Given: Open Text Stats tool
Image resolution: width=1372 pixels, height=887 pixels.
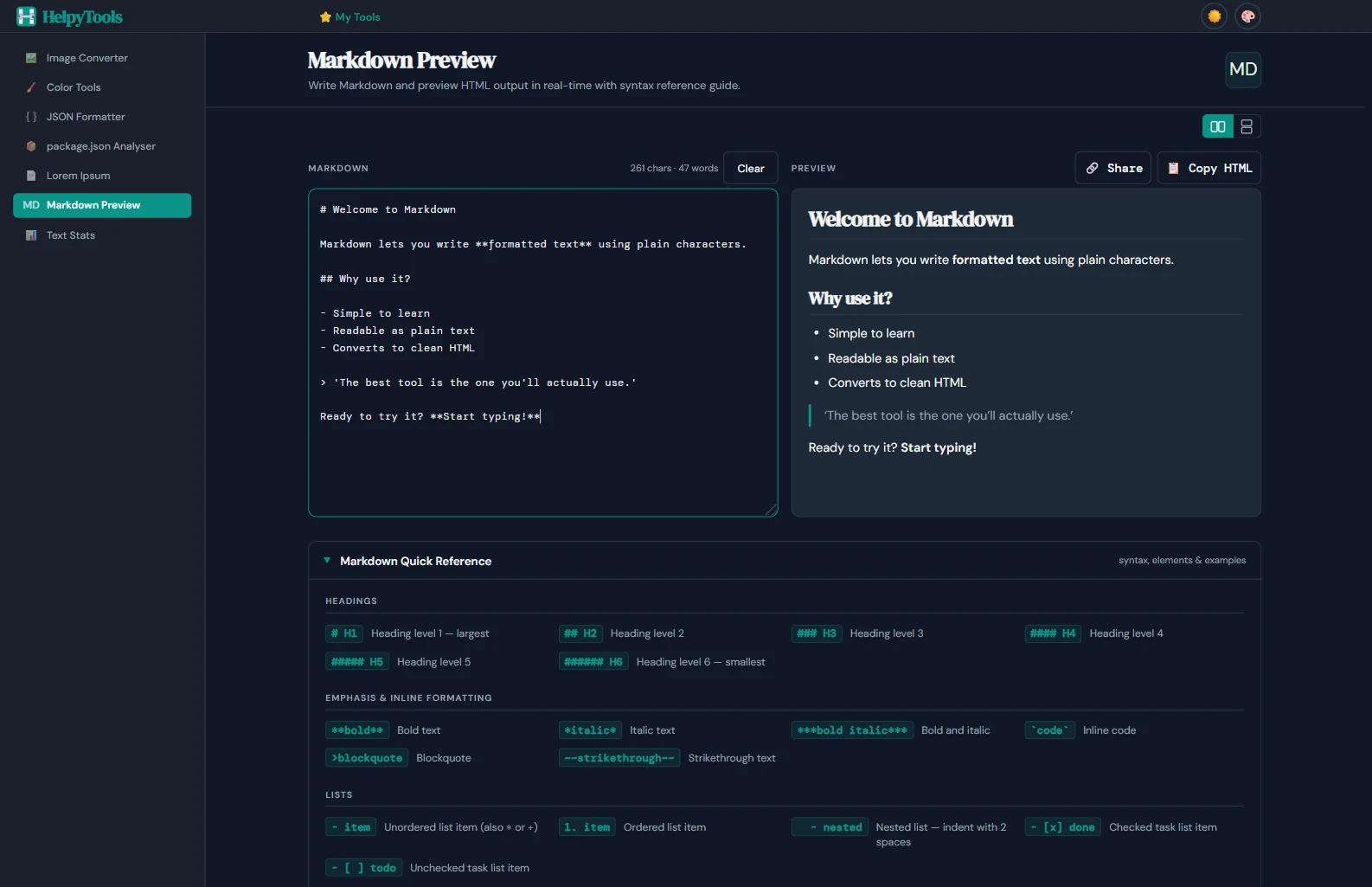Looking at the screenshot, I should tap(102, 235).
